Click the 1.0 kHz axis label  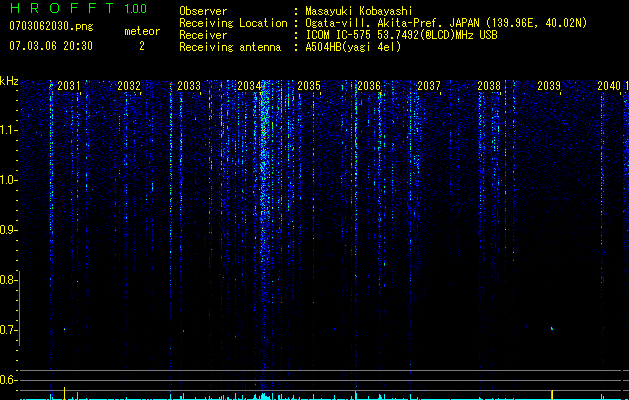coord(9,180)
